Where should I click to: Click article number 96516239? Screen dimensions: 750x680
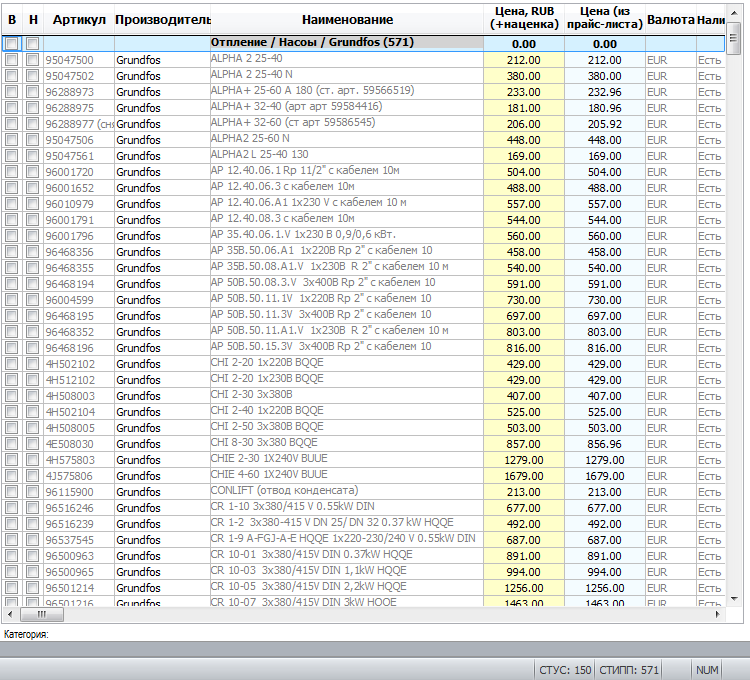(70, 524)
